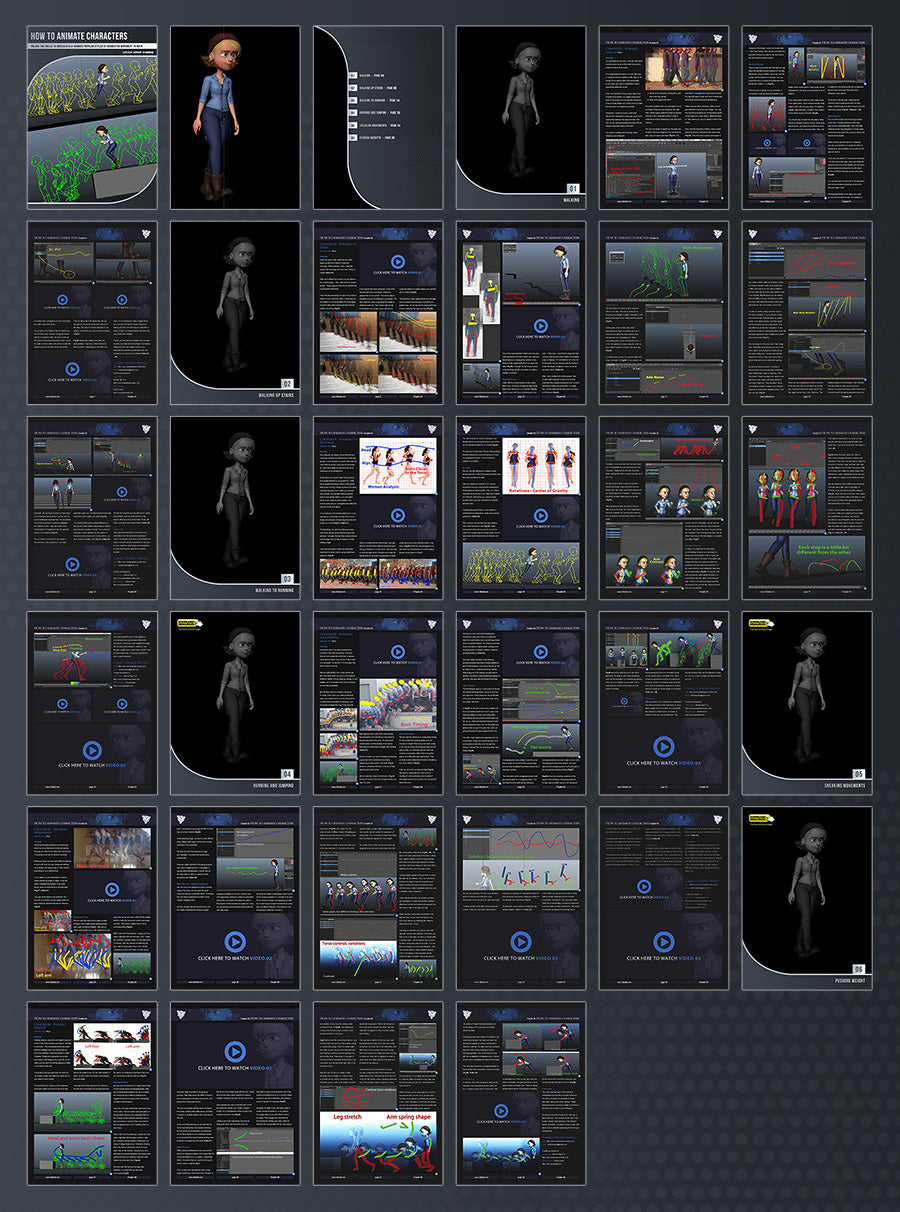Open the How to Animate Characters cover page
The image size is (900, 1212).
click(92, 117)
